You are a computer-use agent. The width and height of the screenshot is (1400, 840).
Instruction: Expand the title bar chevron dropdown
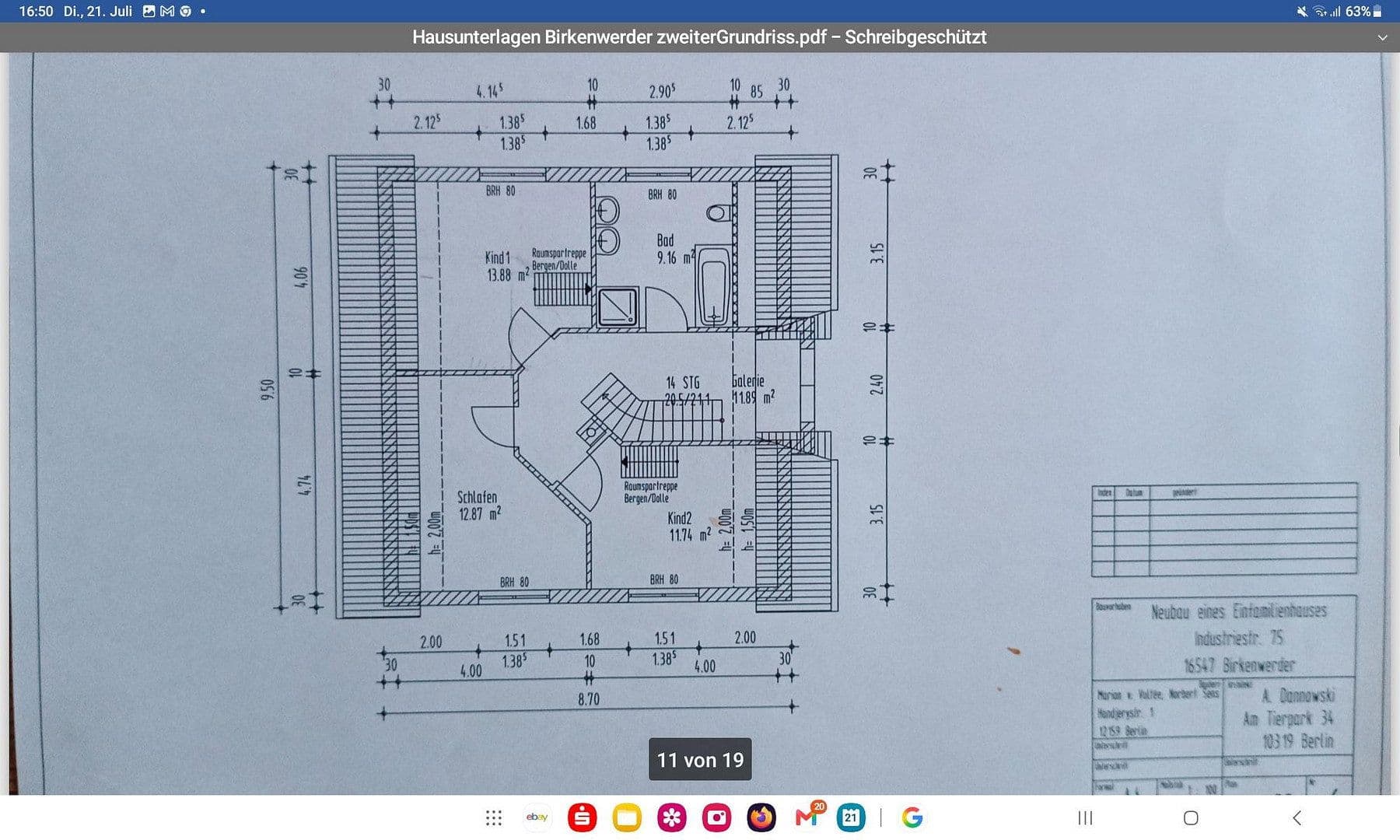[x=1382, y=37]
